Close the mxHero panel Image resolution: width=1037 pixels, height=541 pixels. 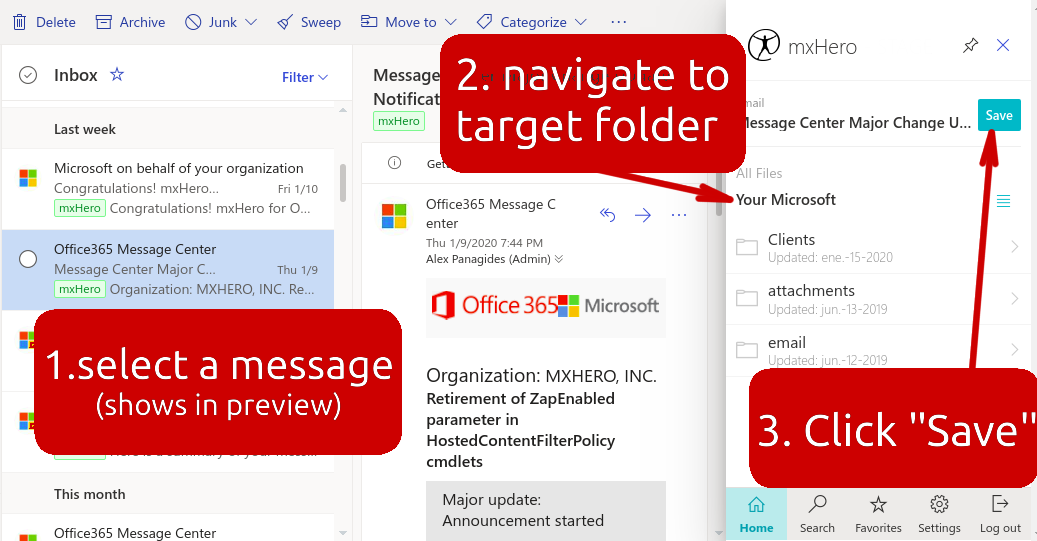(x=1003, y=45)
